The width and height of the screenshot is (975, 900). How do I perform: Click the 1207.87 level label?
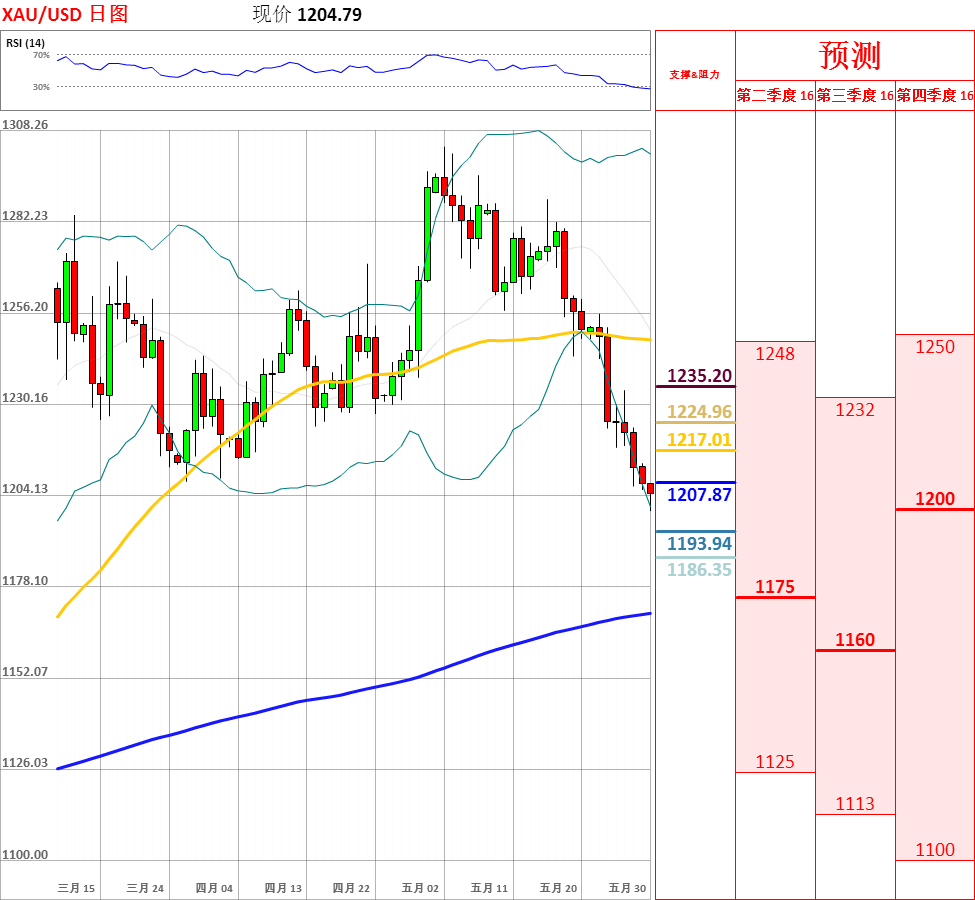tap(700, 494)
